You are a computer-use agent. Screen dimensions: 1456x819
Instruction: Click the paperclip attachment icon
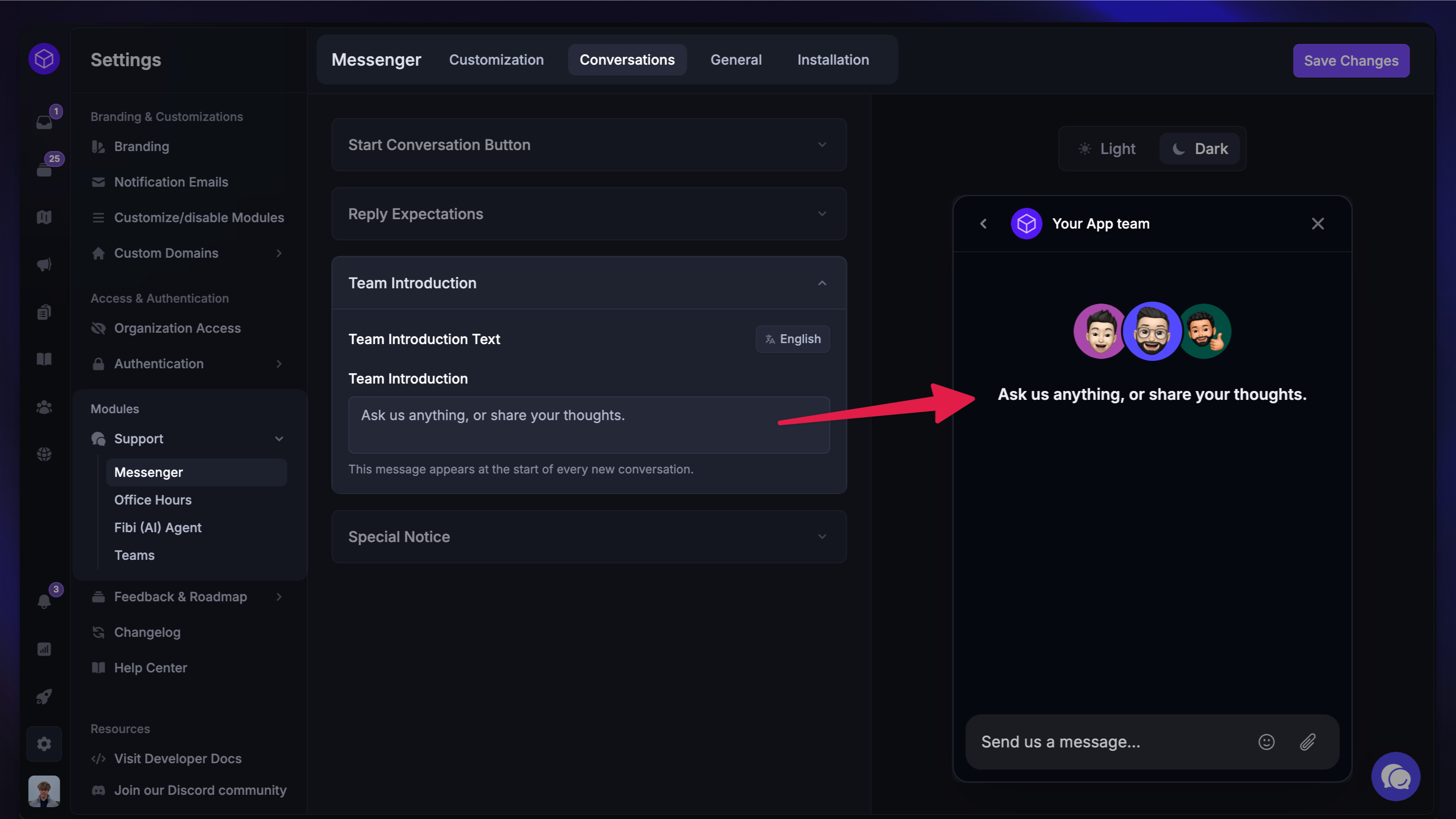1307,741
